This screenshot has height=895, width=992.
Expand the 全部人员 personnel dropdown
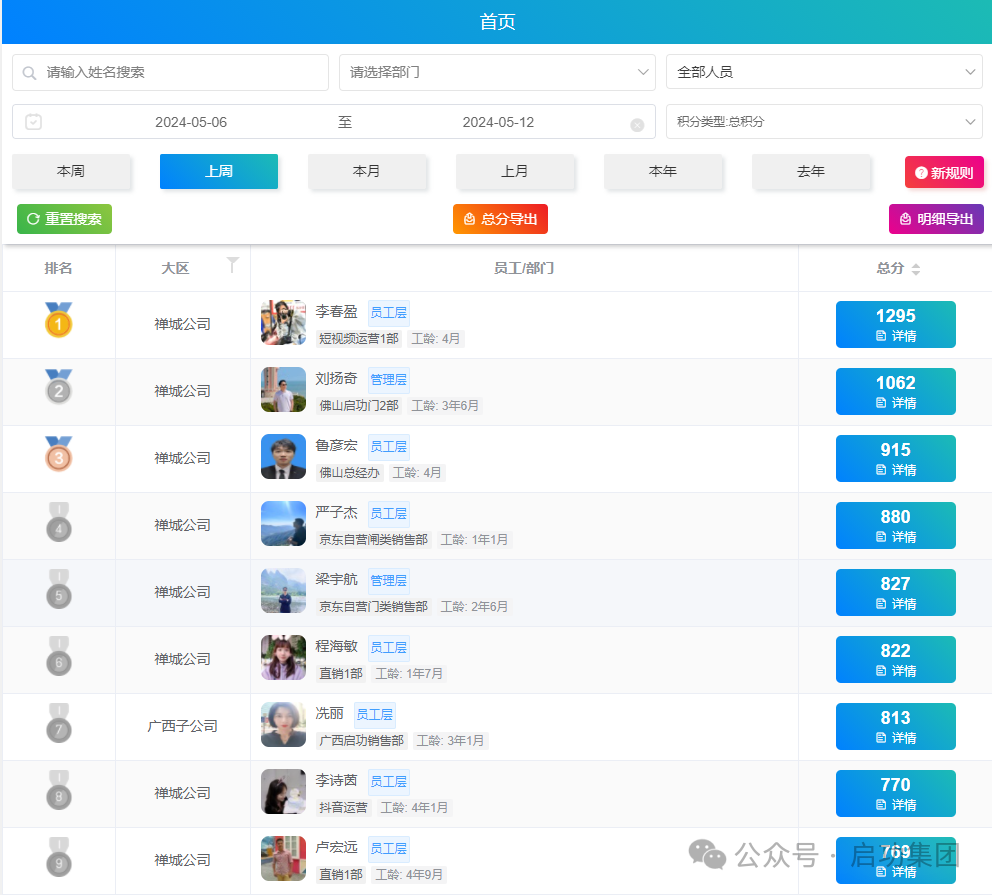pos(824,72)
